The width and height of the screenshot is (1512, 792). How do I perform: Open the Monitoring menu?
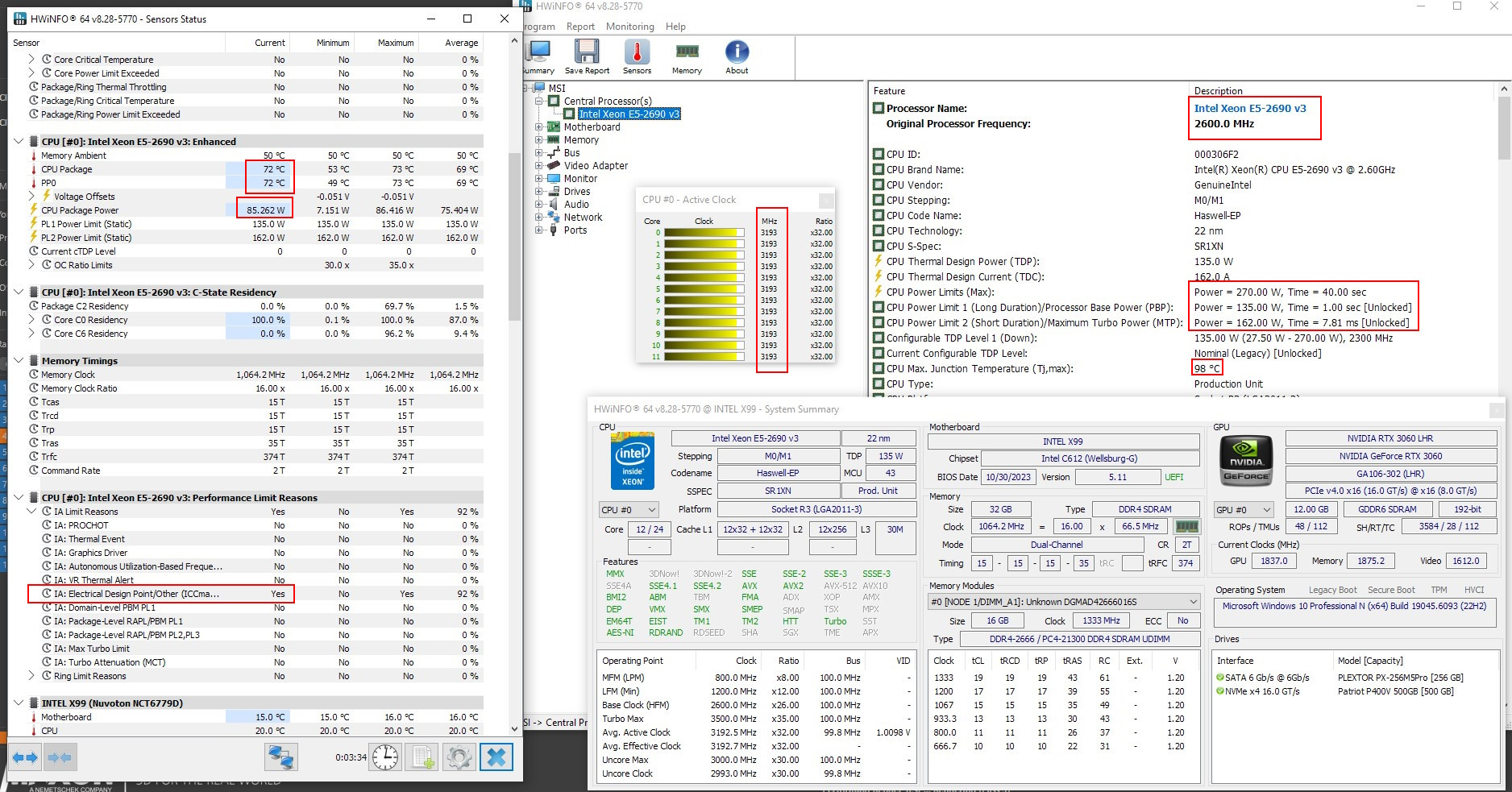[629, 27]
